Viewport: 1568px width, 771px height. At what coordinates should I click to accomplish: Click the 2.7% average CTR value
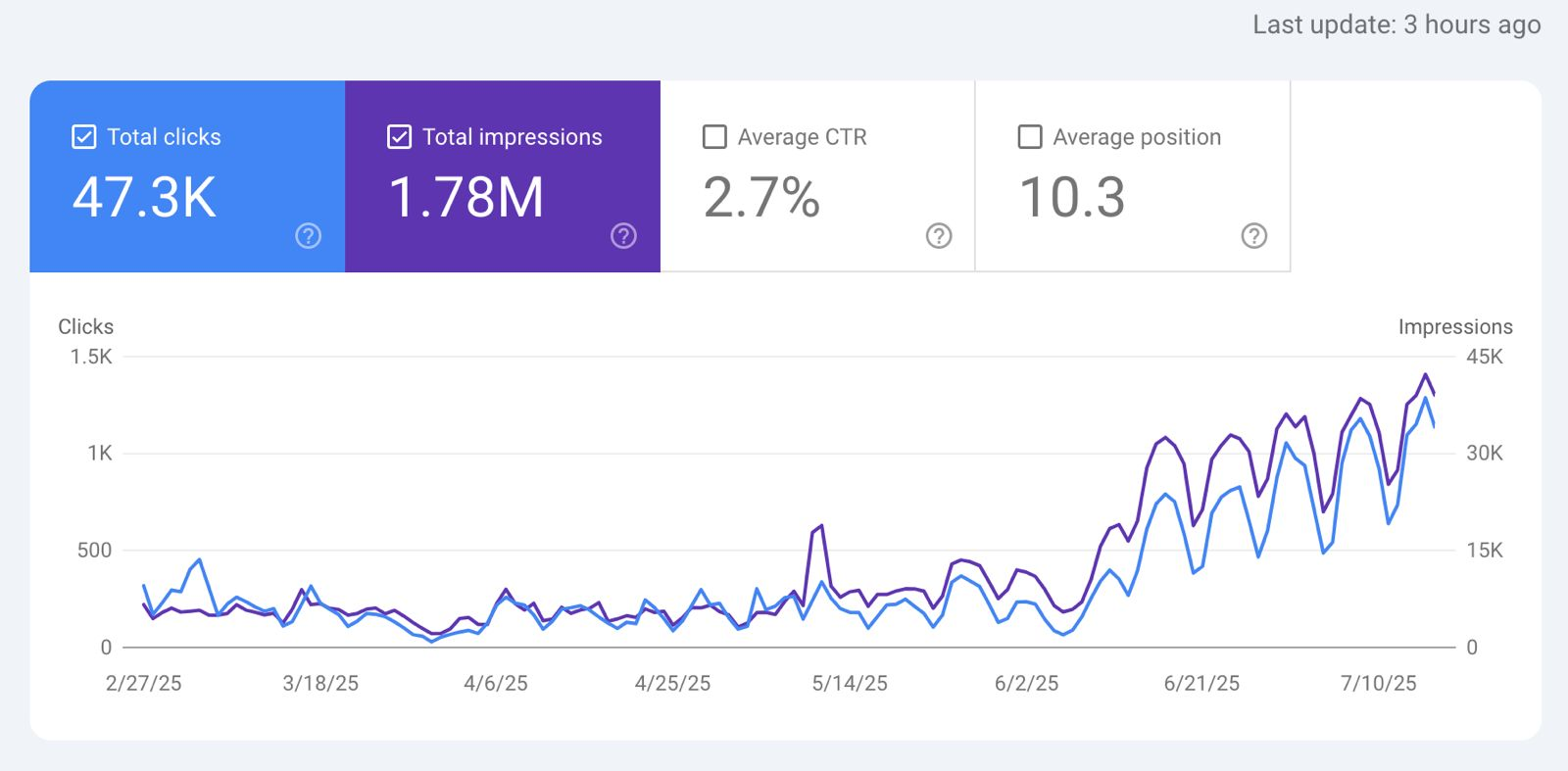(761, 198)
